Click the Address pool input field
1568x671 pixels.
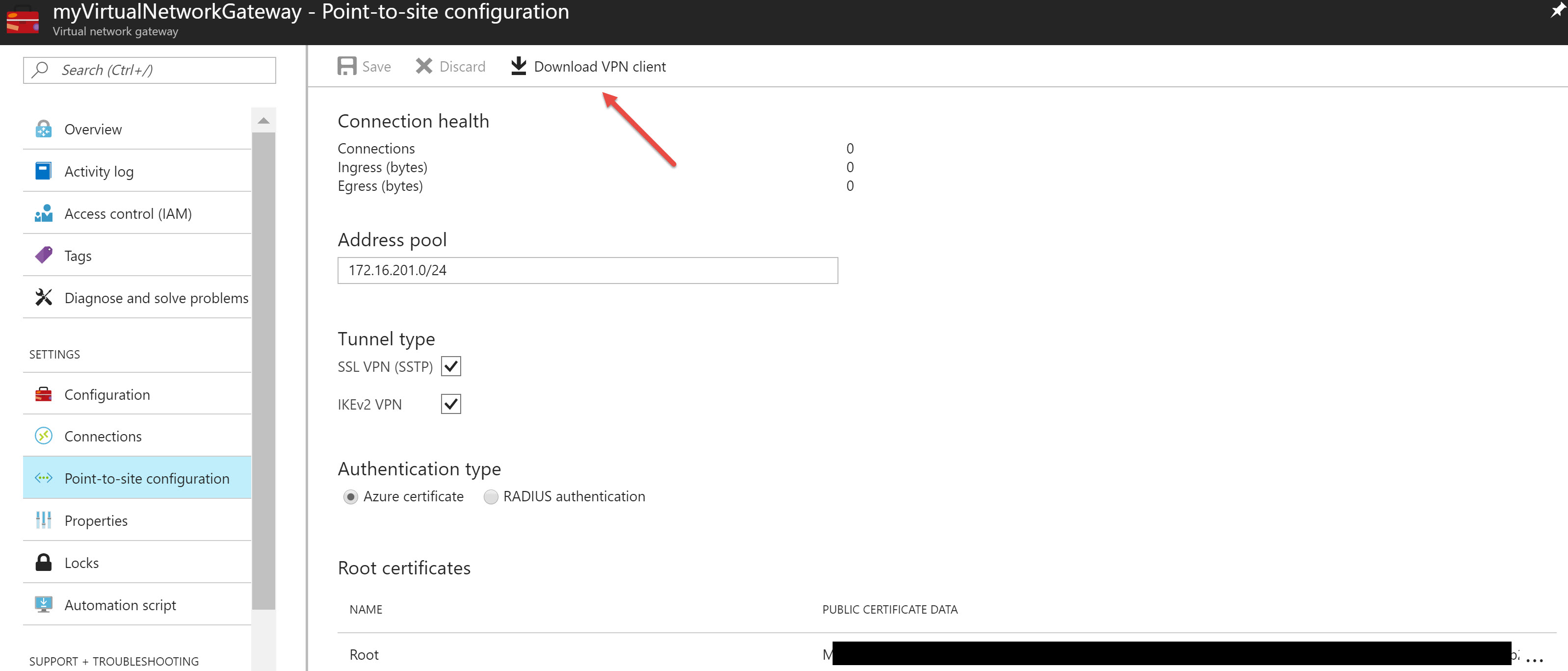tap(587, 270)
